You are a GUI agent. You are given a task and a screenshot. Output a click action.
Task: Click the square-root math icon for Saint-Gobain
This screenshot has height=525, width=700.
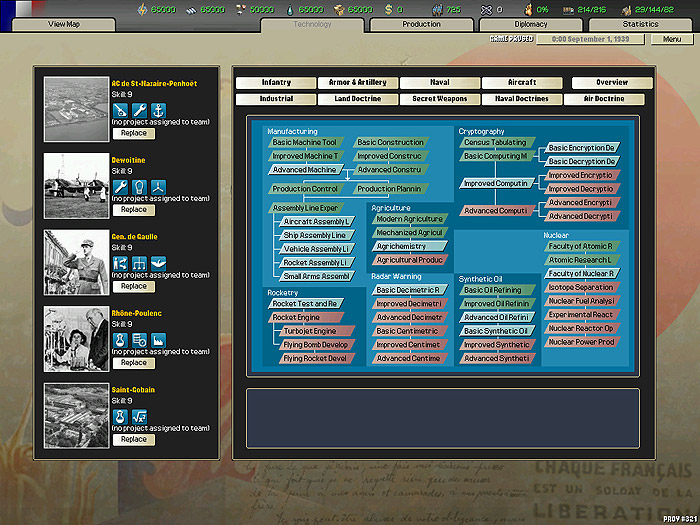[139, 416]
